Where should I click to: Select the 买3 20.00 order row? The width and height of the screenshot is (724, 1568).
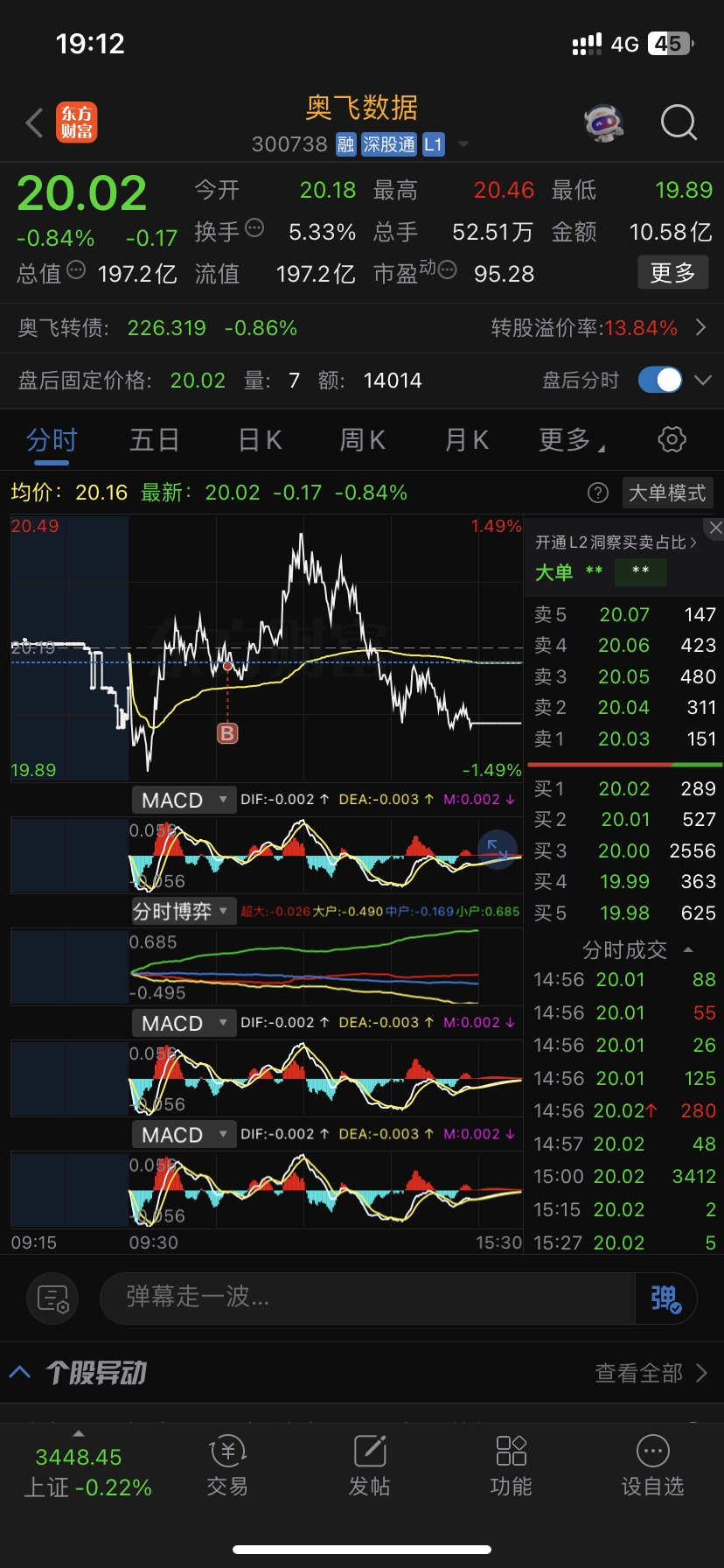(x=624, y=850)
